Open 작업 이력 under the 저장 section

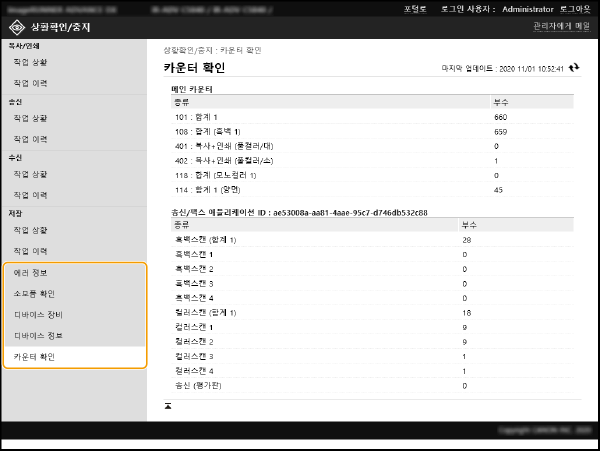[x=31, y=251]
